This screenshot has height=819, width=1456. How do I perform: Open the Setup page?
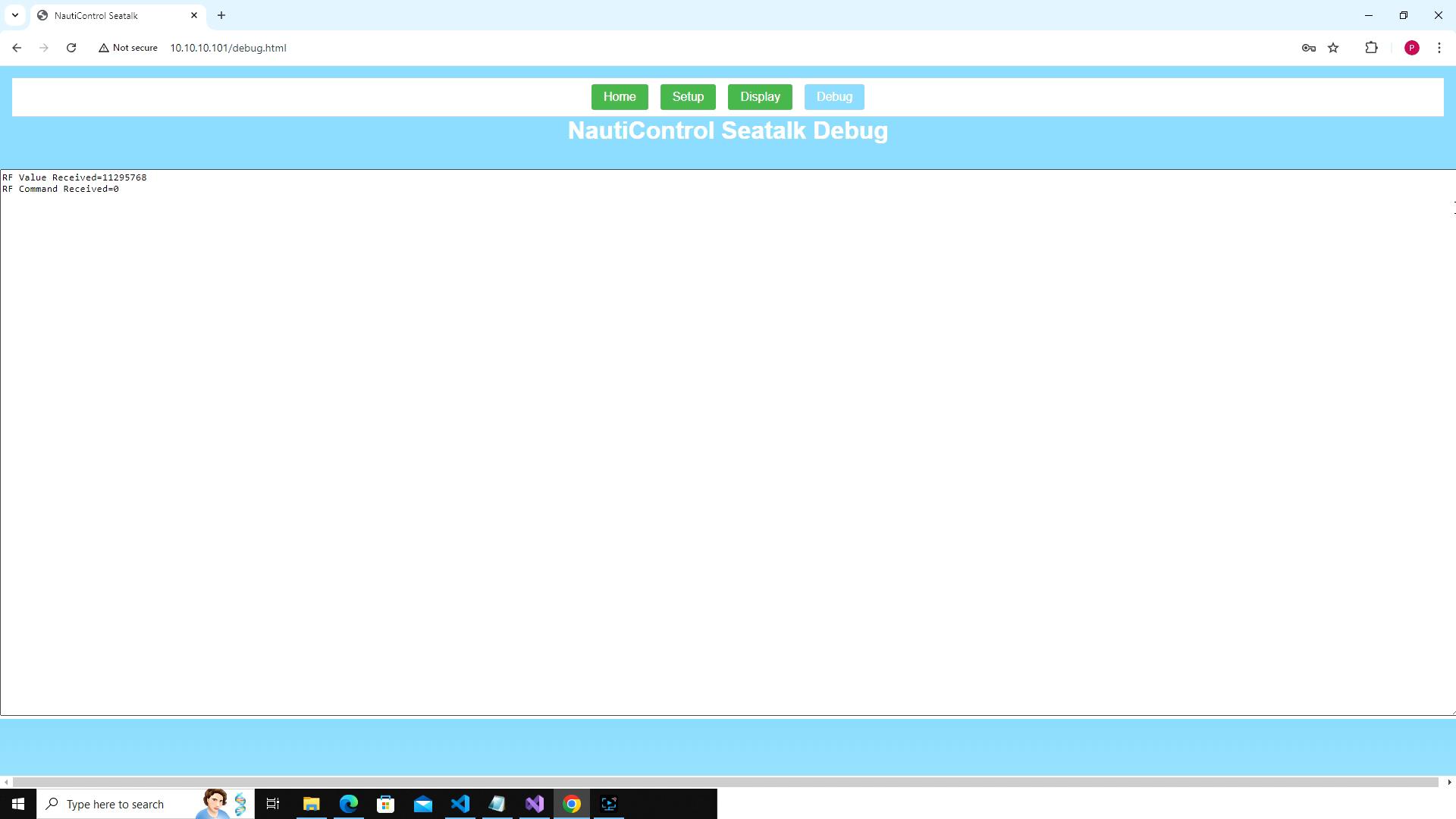pos(688,97)
